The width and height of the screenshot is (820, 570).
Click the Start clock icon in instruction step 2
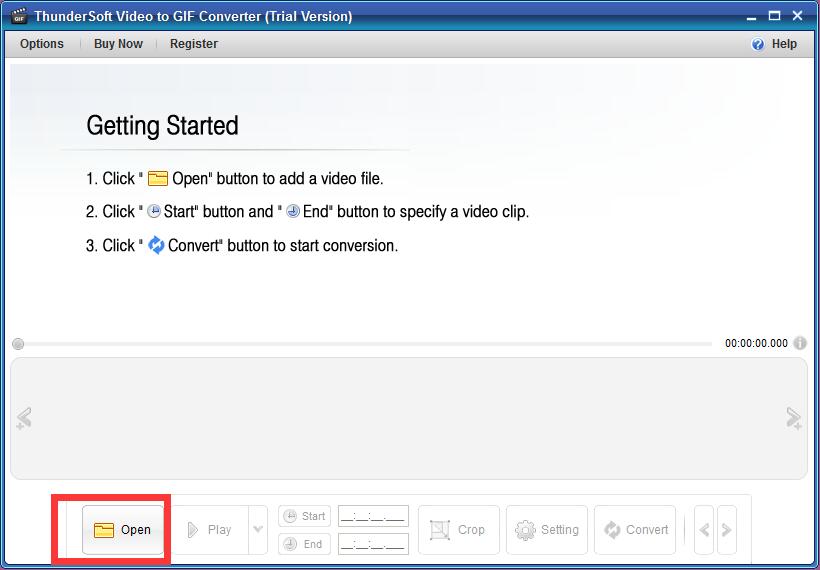pos(154,211)
